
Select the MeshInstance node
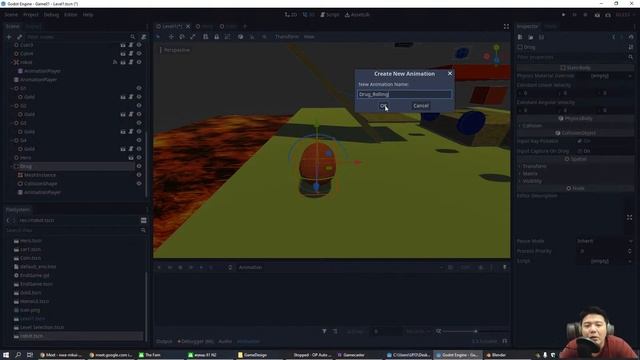pyautogui.click(x=40, y=175)
